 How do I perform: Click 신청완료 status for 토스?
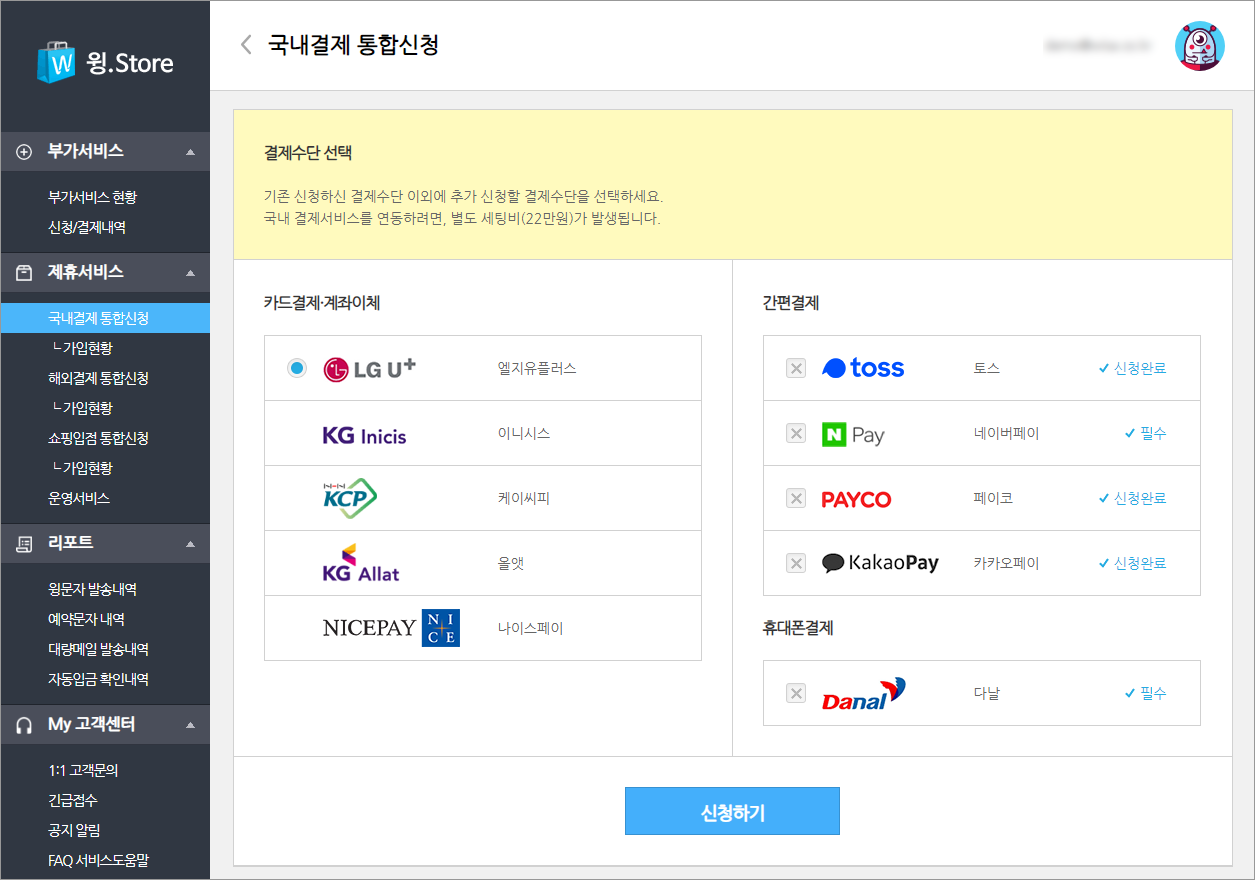tap(1132, 368)
